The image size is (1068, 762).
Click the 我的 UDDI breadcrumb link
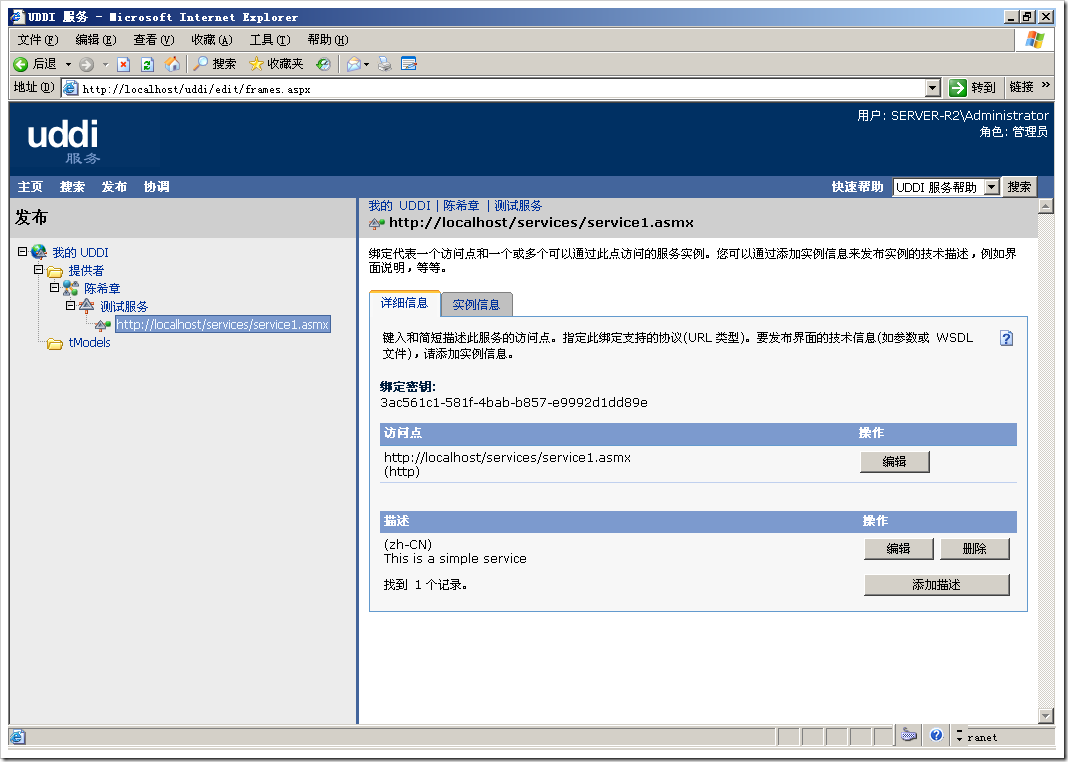pyautogui.click(x=399, y=206)
